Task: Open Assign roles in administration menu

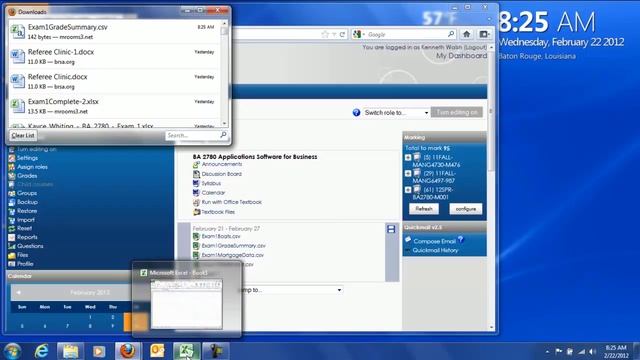Action: 32,167
